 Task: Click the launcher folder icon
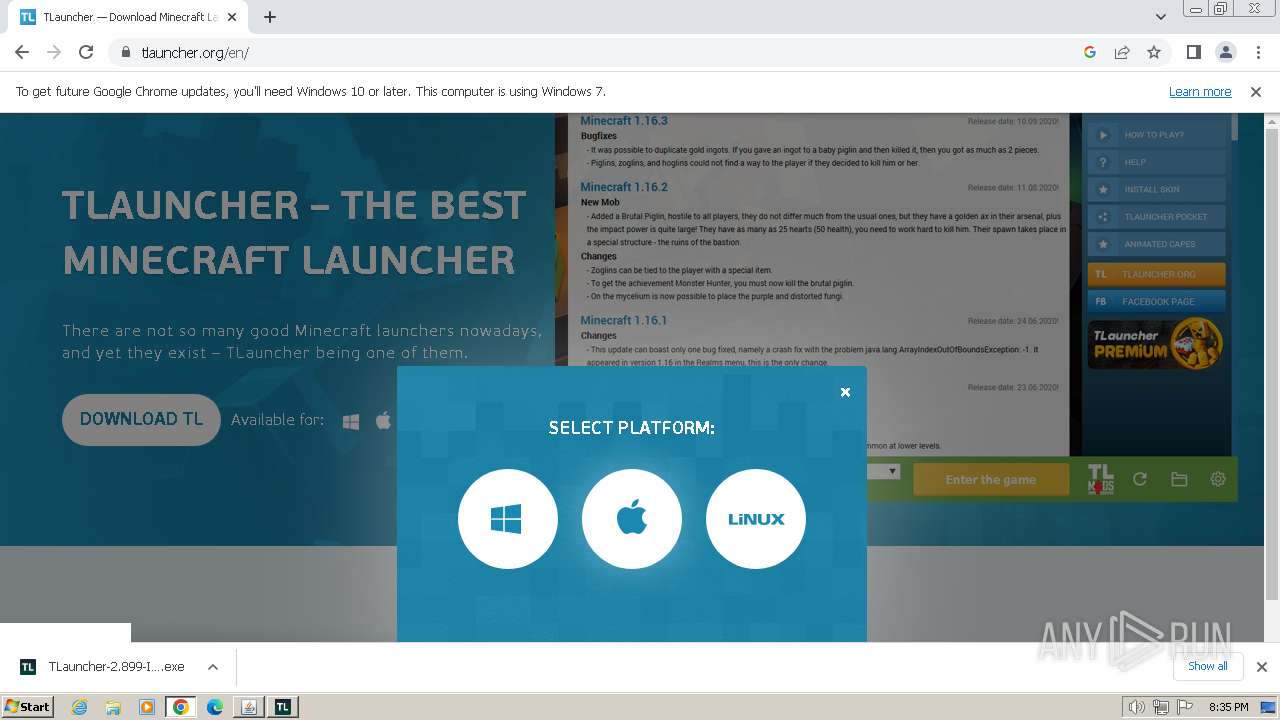pos(1179,480)
